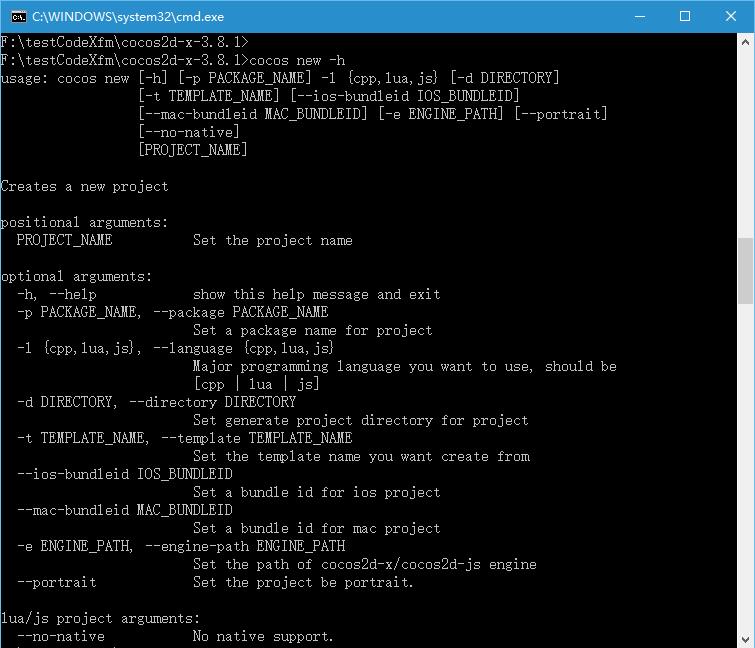Minimize the cmd.exe window
Screen dimensions: 755x648
[x=640, y=17]
